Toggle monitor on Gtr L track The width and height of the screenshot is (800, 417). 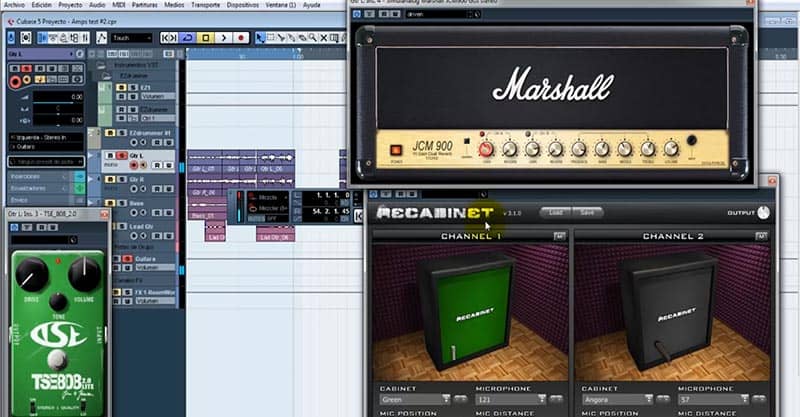[143, 165]
